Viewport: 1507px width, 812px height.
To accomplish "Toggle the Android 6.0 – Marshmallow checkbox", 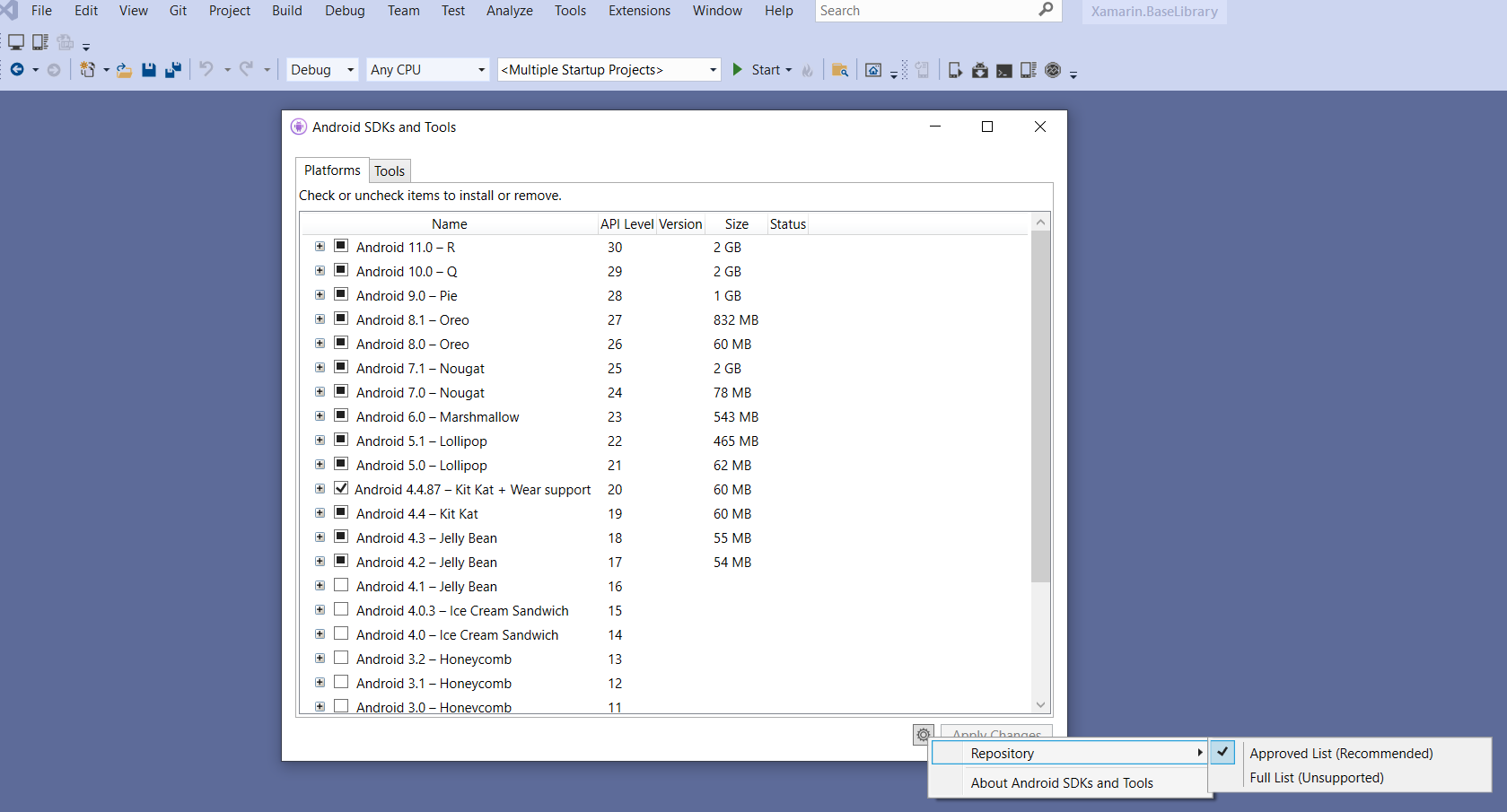I will (x=341, y=415).
